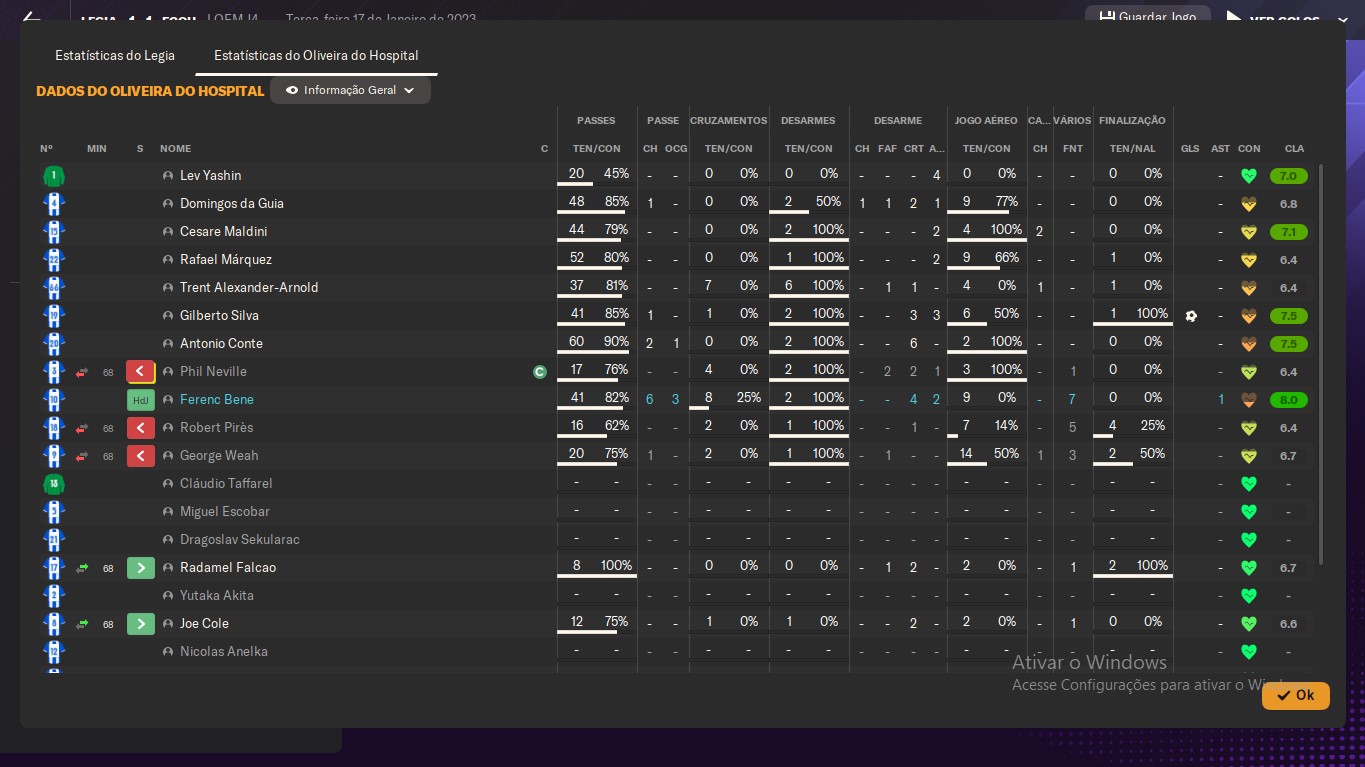Click Radamel Falcao's green swap arrows icon

(x=82, y=568)
